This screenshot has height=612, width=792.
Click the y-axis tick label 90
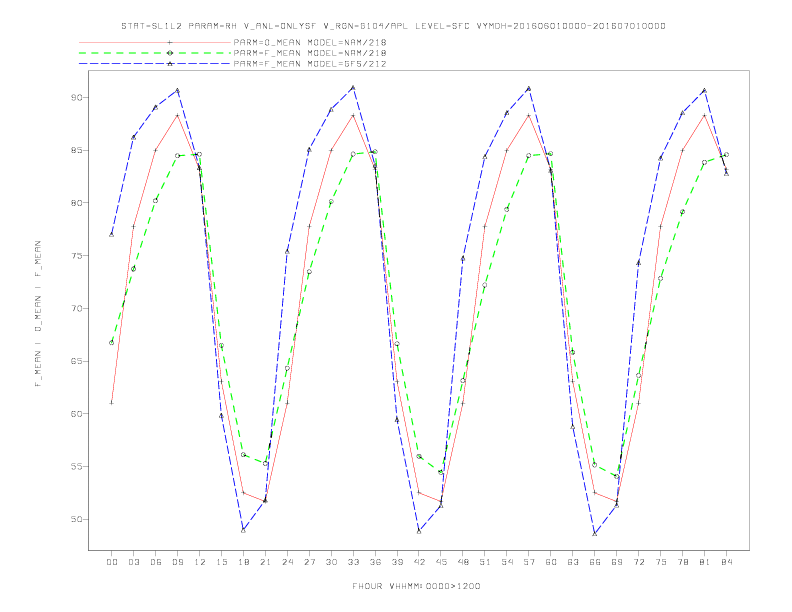click(x=76, y=97)
